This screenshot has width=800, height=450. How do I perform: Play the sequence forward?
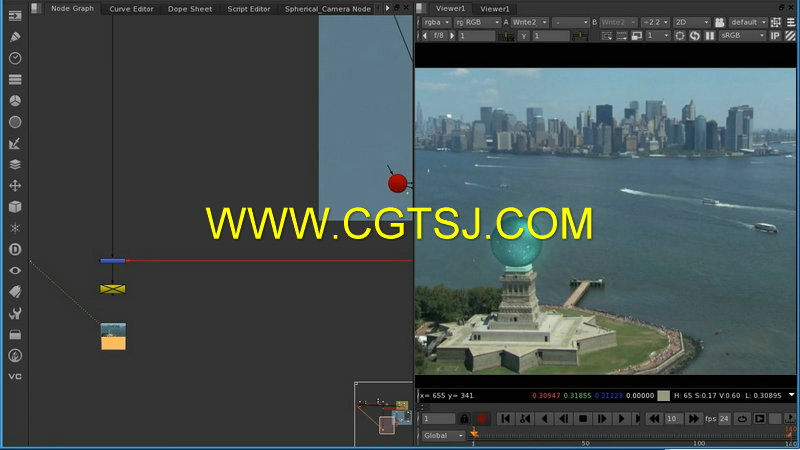[x=621, y=419]
